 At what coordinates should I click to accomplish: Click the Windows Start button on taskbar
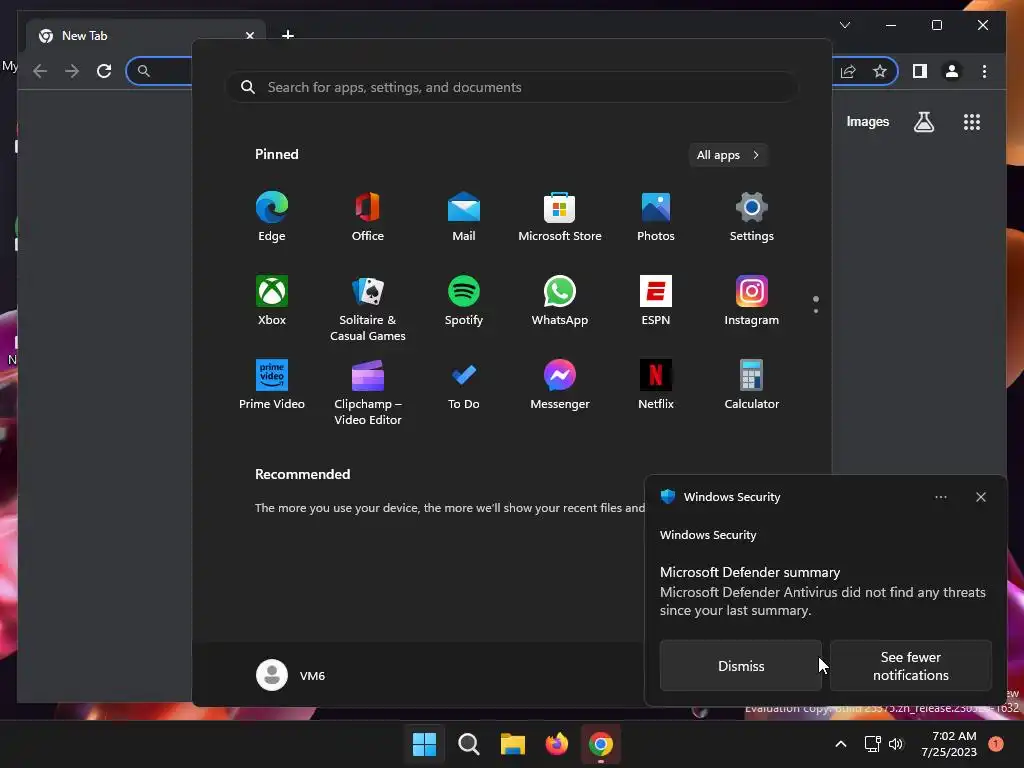[424, 744]
